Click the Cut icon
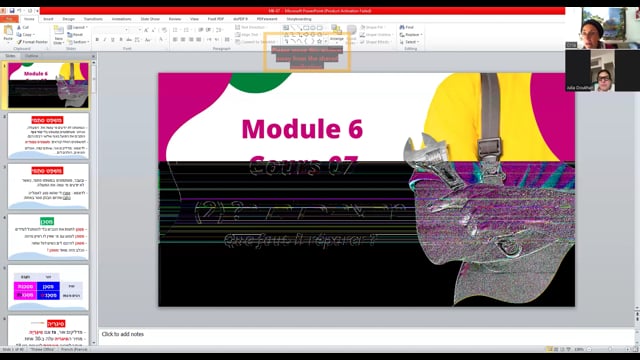This screenshot has height=360, width=640. [x=23, y=27]
